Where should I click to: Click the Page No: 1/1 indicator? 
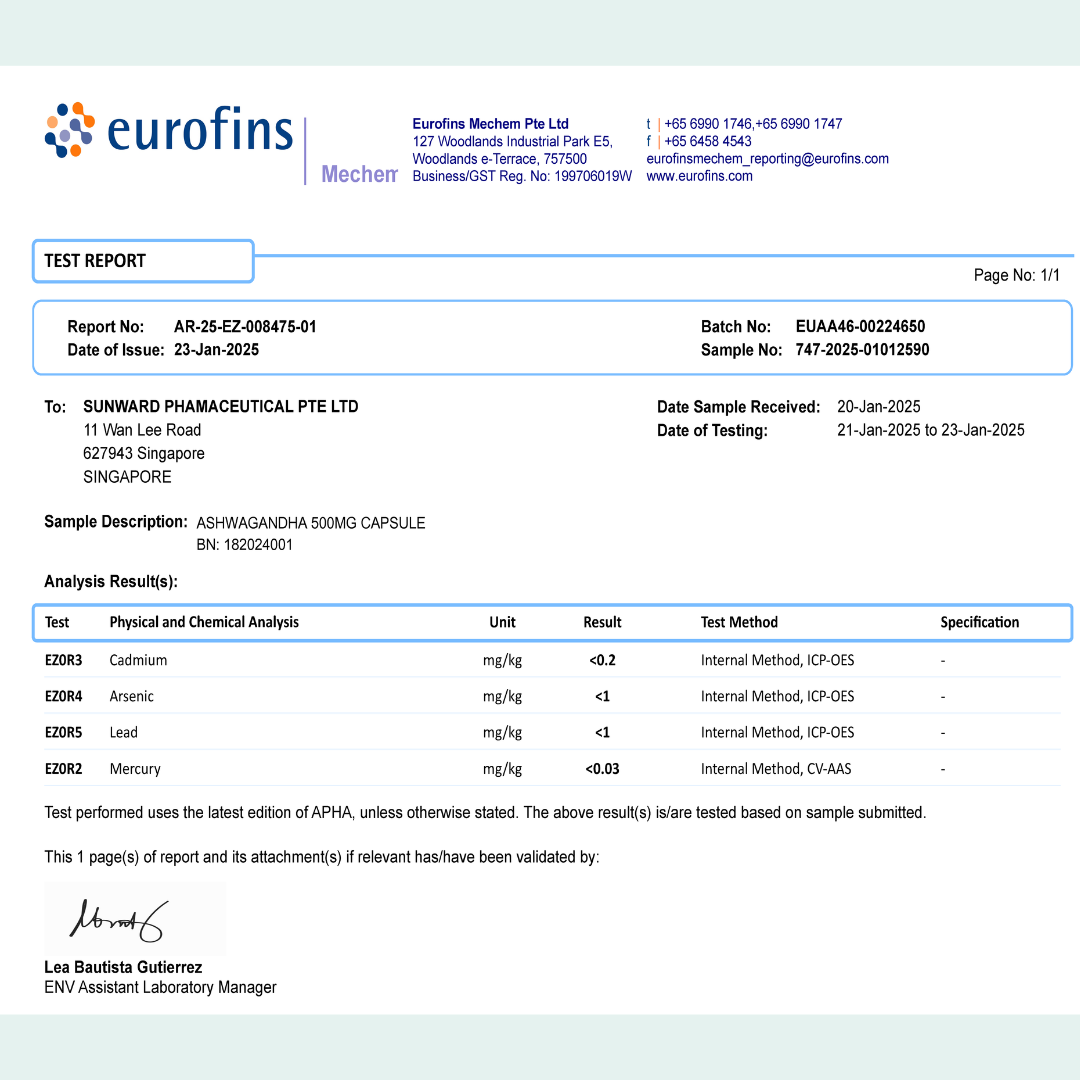(1016, 276)
